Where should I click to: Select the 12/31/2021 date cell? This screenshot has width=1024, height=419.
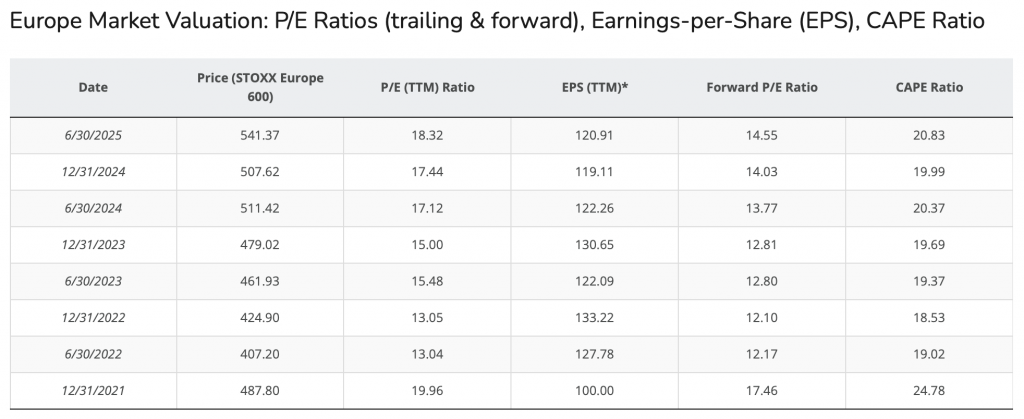[x=93, y=391]
